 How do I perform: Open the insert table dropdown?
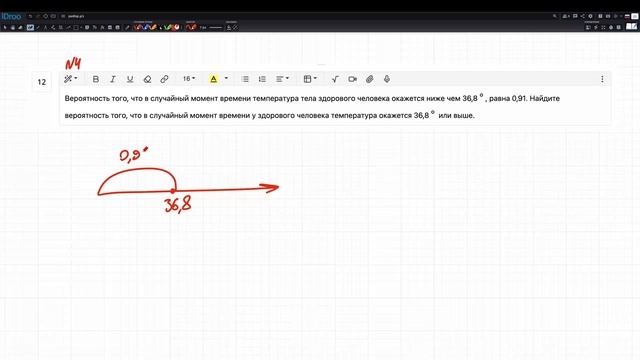point(310,79)
